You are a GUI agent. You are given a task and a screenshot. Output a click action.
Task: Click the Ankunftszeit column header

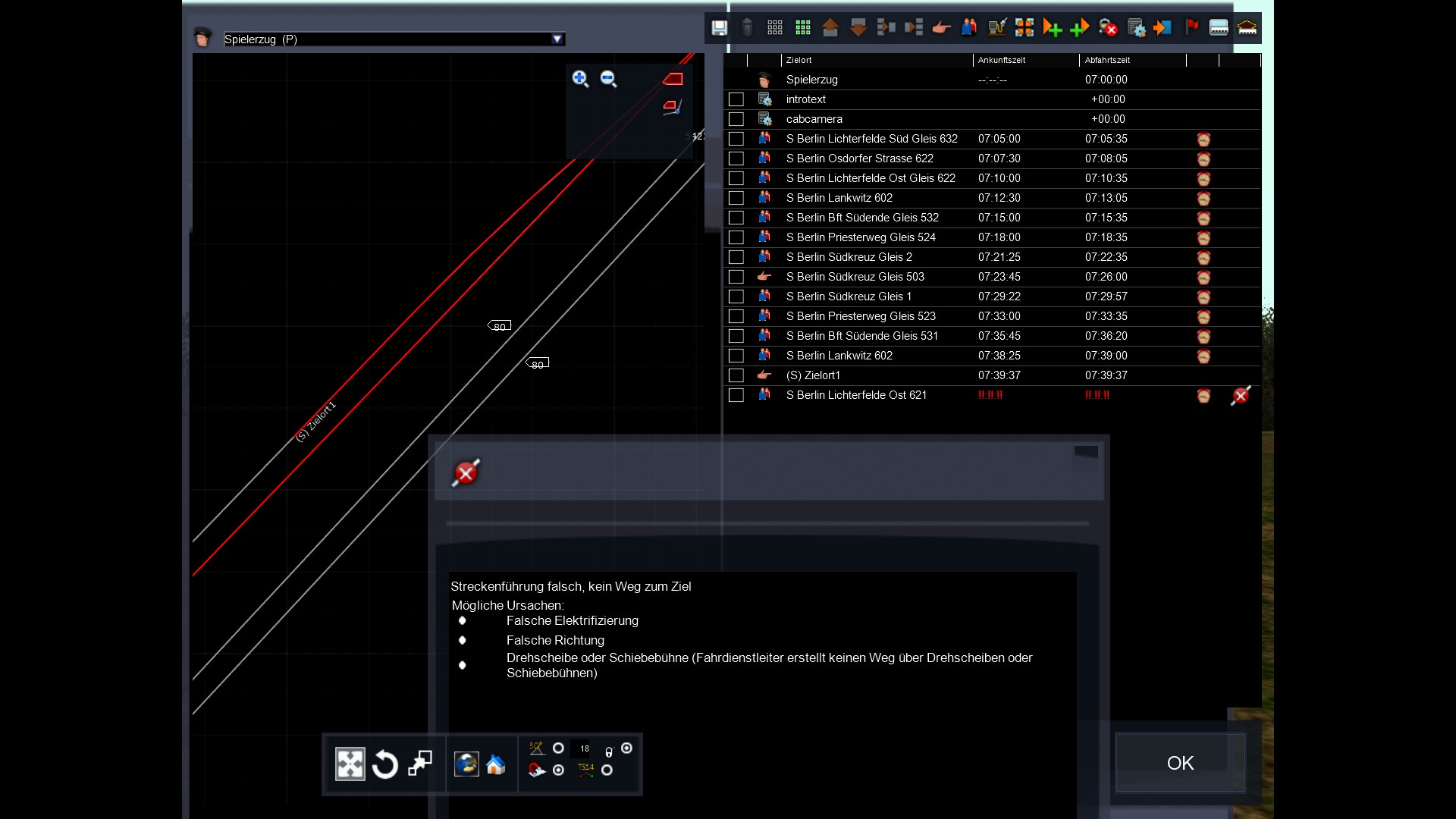coord(1001,60)
